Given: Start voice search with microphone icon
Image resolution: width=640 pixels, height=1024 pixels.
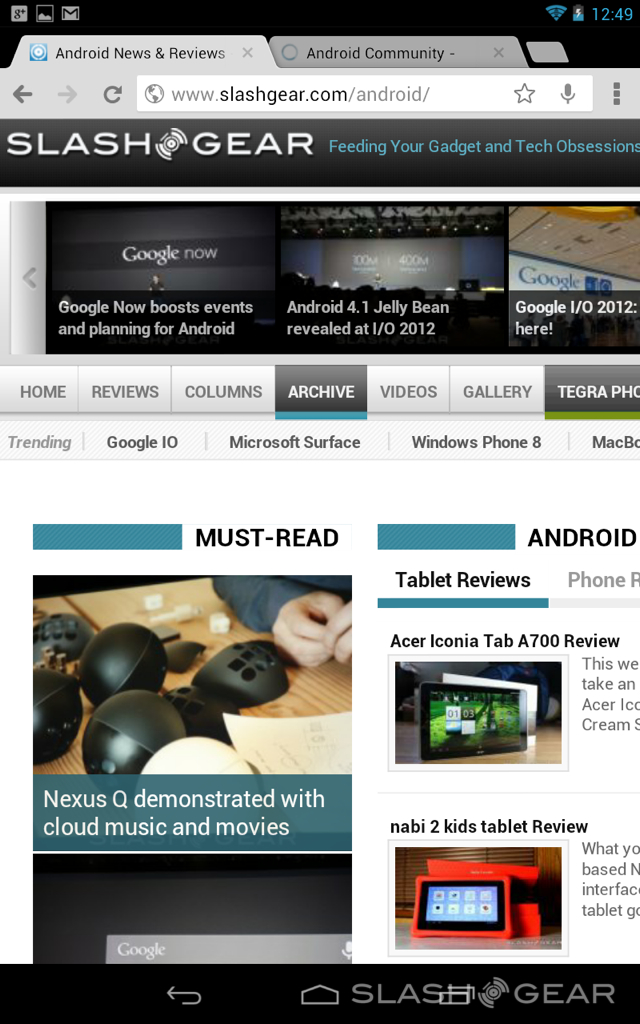Looking at the screenshot, I should point(568,94).
